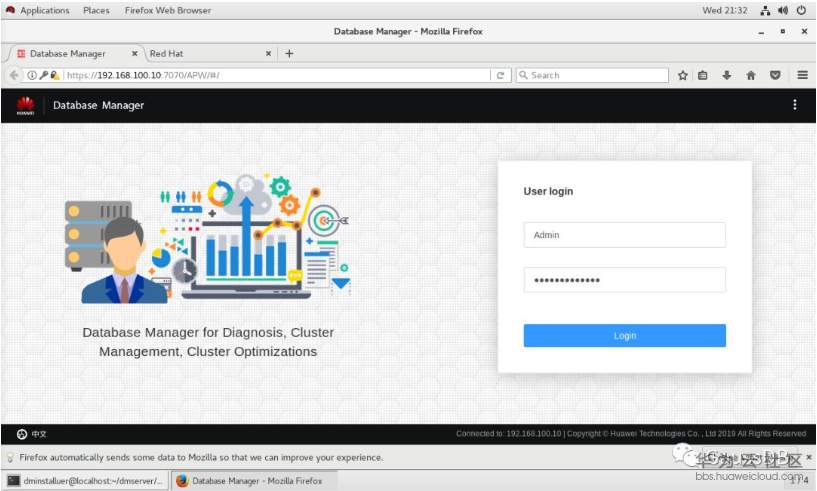This screenshot has height=491, width=817.
Task: Reload the page with the refresh icon
Action: [500, 75]
